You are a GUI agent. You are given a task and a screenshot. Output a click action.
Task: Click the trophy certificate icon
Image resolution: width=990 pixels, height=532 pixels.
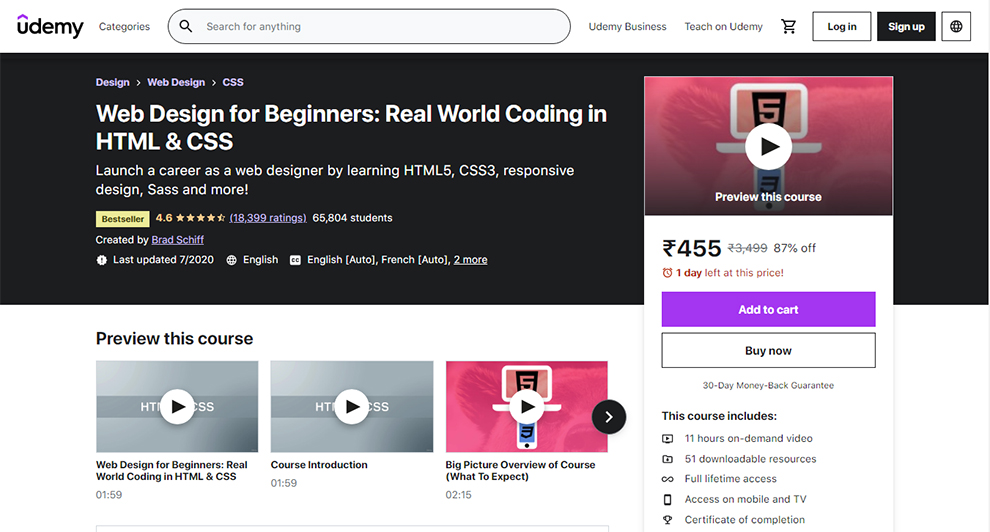667,520
